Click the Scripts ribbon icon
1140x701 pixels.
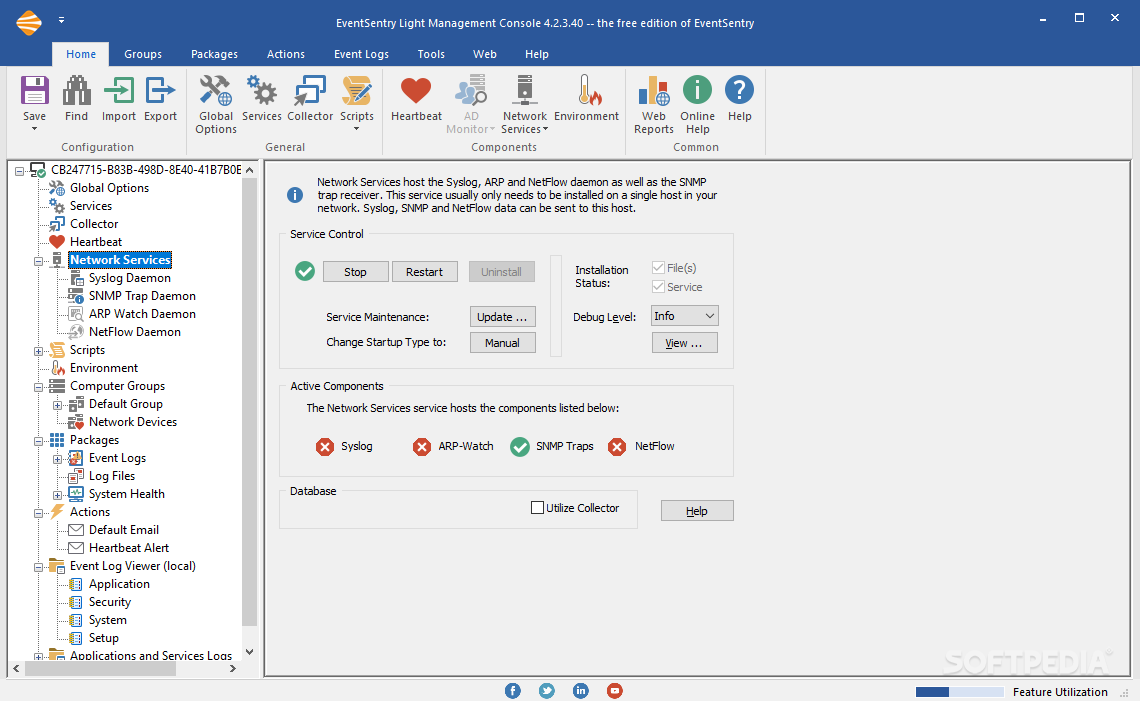pos(356,91)
